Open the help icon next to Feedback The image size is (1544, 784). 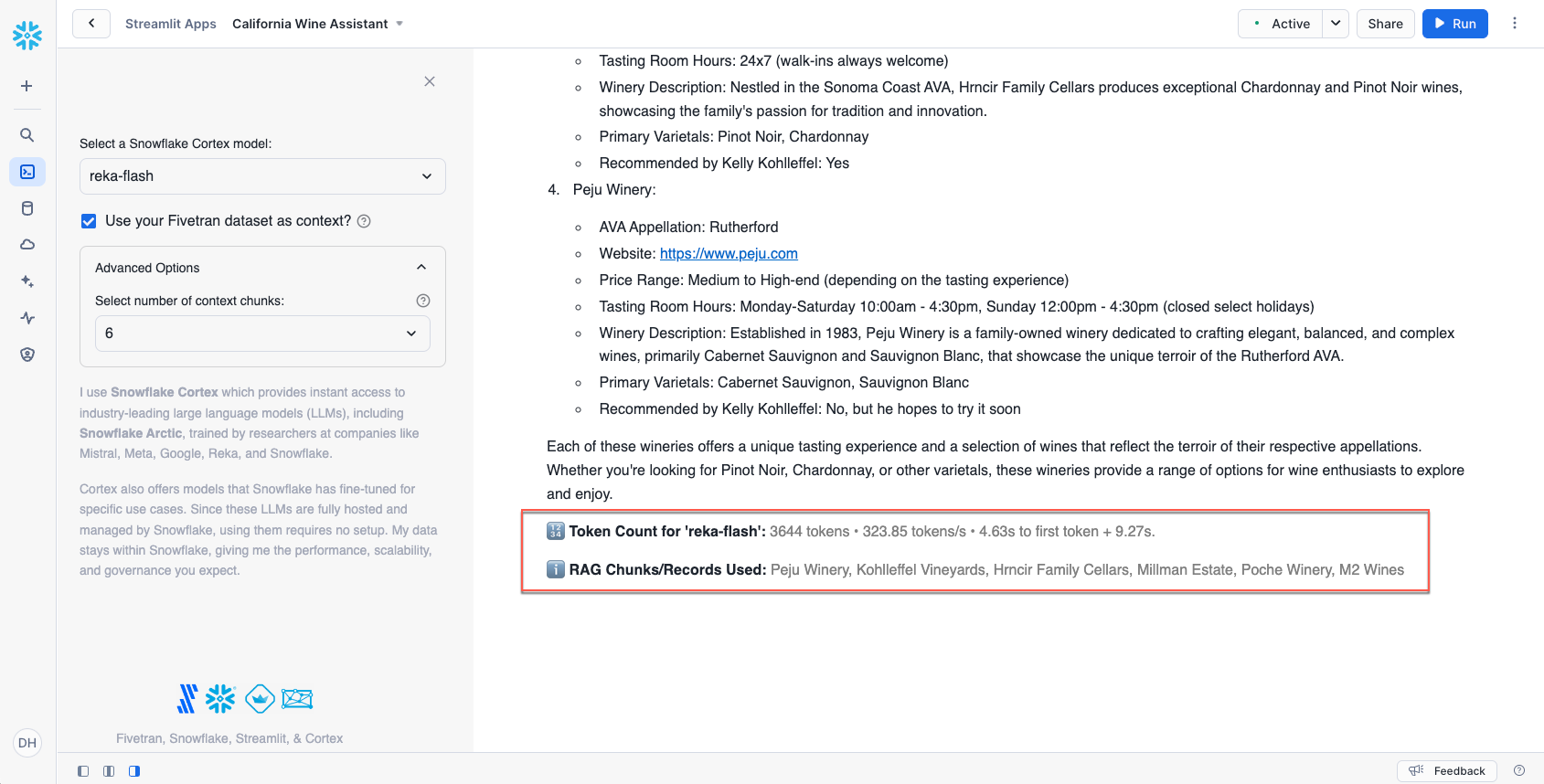click(1519, 770)
